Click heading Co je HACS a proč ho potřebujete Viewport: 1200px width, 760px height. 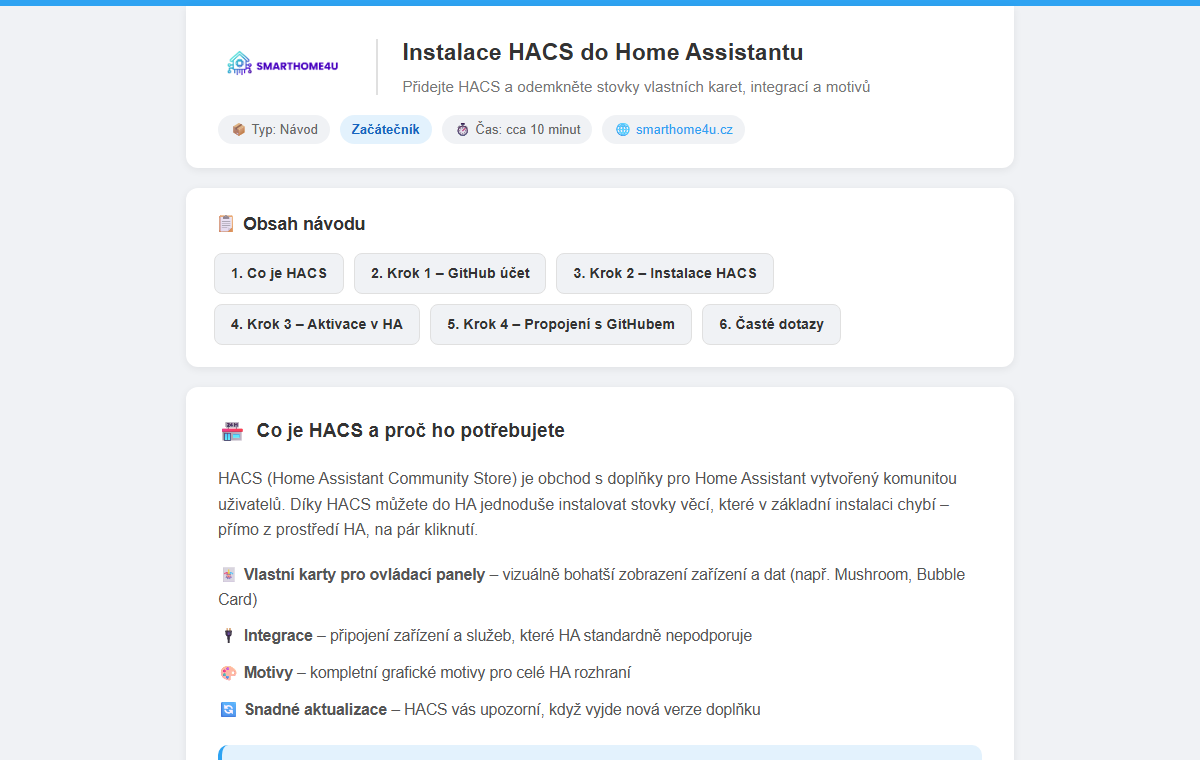[x=411, y=431]
